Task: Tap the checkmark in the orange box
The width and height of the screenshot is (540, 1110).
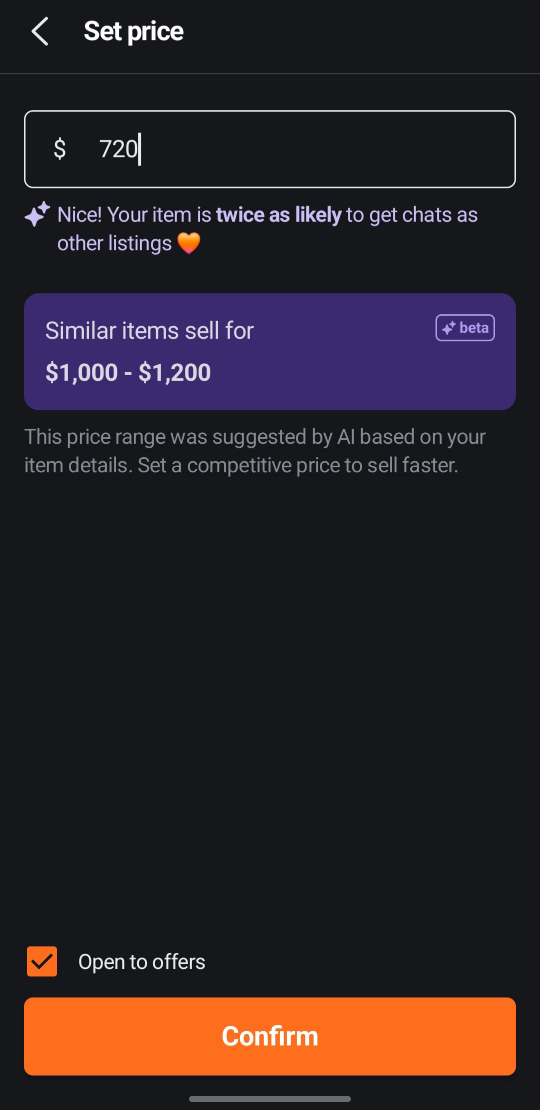Action: click(42, 961)
